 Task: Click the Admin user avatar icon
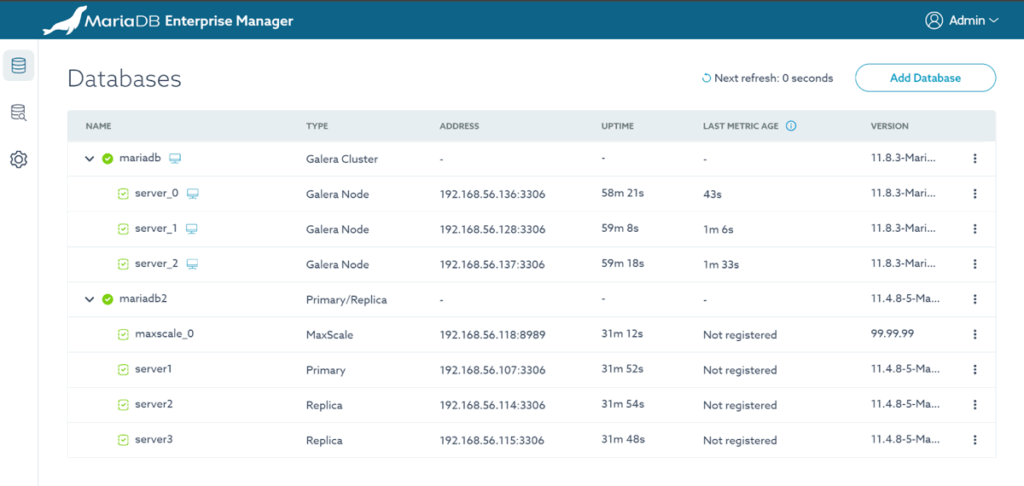[934, 20]
